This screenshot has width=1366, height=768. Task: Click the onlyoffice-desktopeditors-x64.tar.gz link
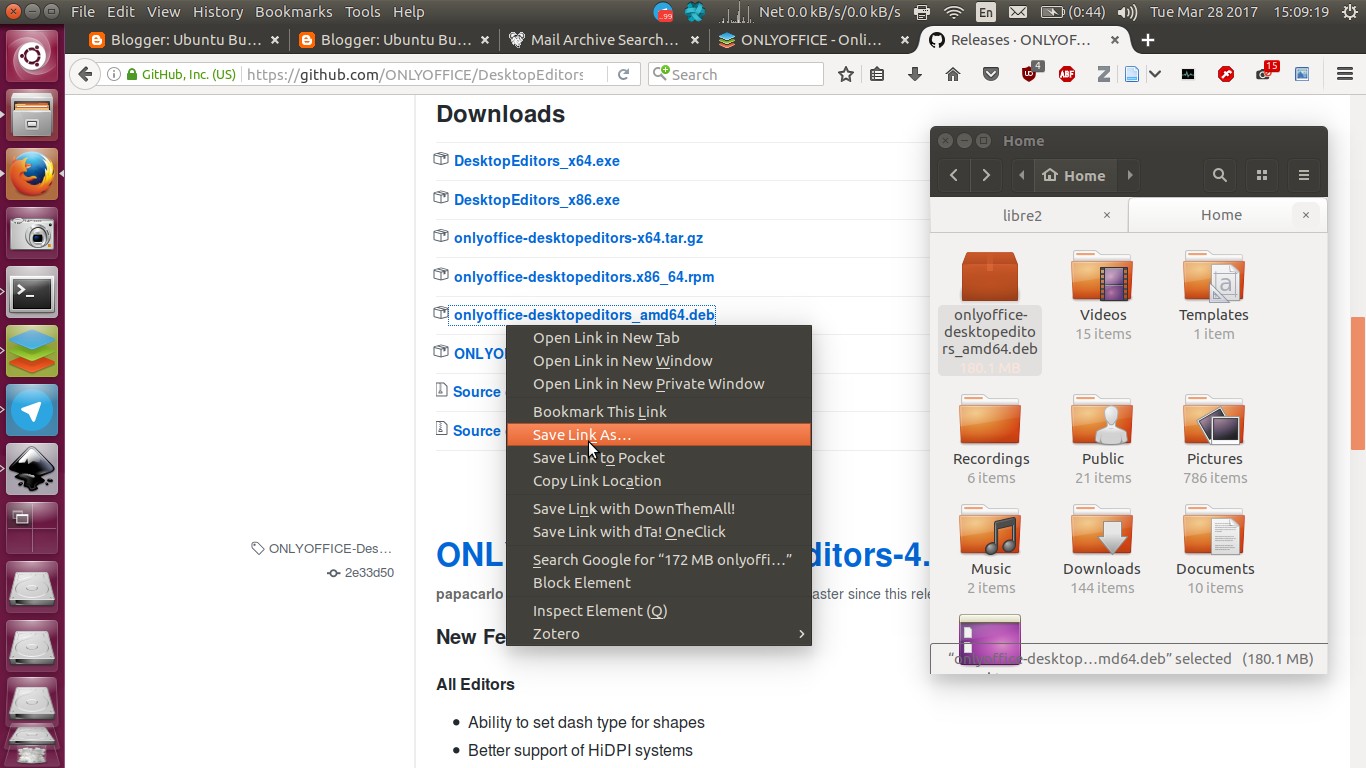click(x=578, y=238)
